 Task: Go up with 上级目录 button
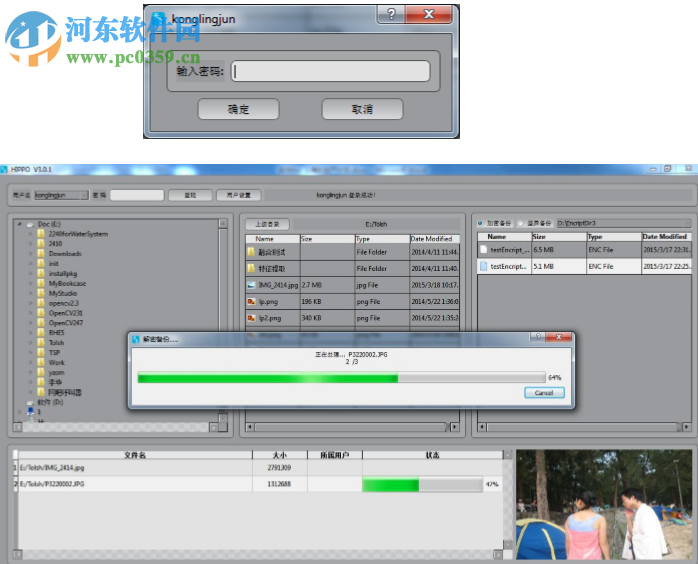coord(267,224)
